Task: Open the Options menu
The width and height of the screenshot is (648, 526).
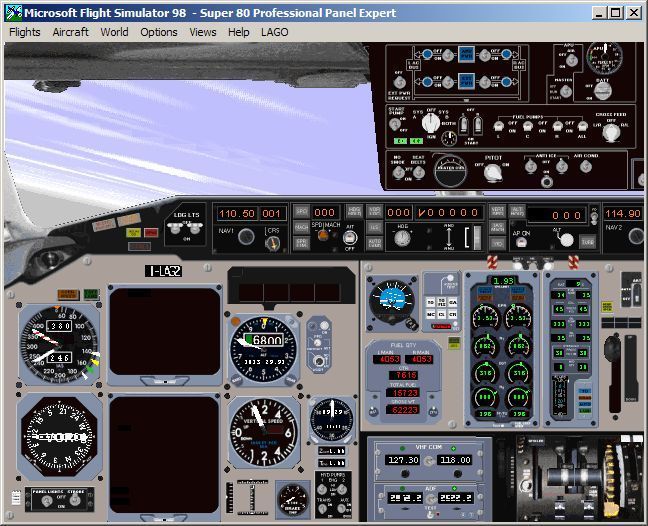Action: coord(159,32)
